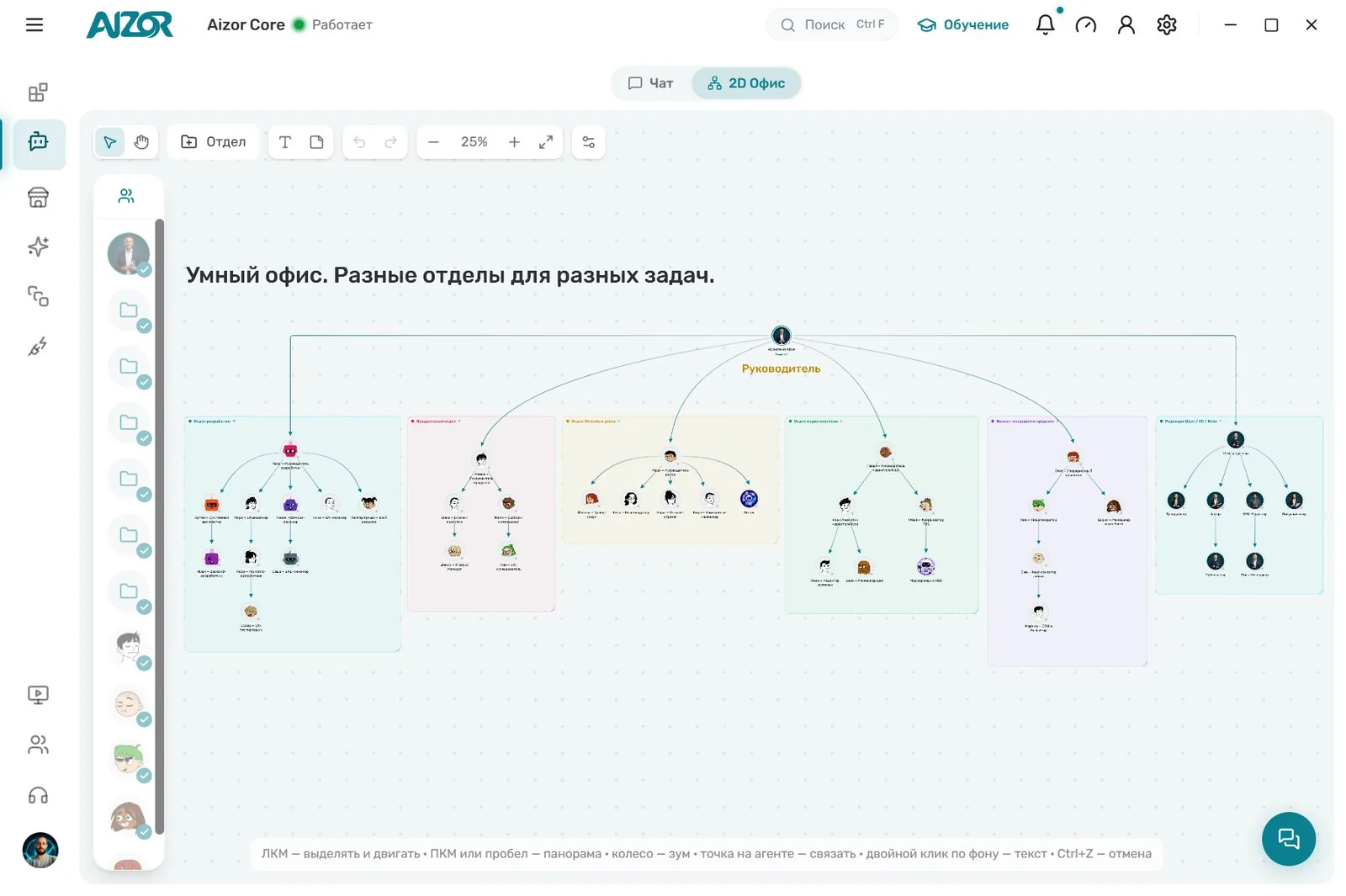Open the plug integrations icon in sidebar
Viewport: 1346px width, 896px height.
coord(38,347)
